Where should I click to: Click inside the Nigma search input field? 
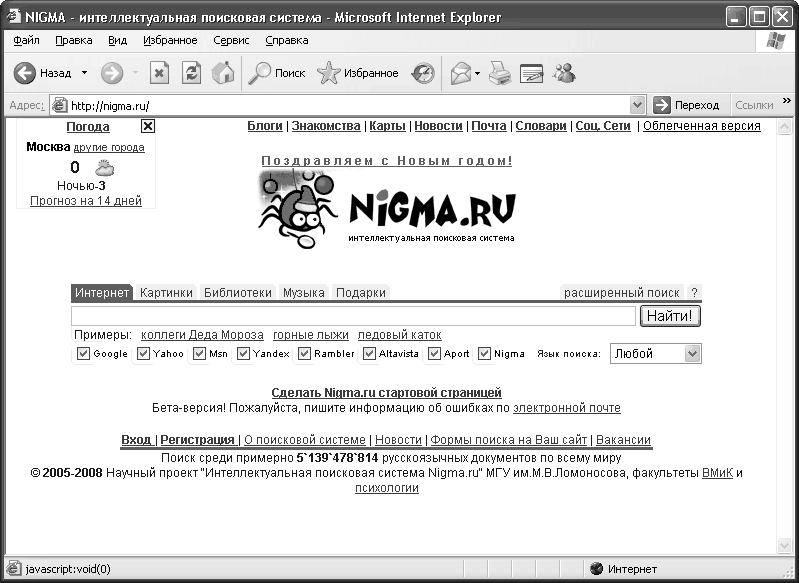pos(354,316)
